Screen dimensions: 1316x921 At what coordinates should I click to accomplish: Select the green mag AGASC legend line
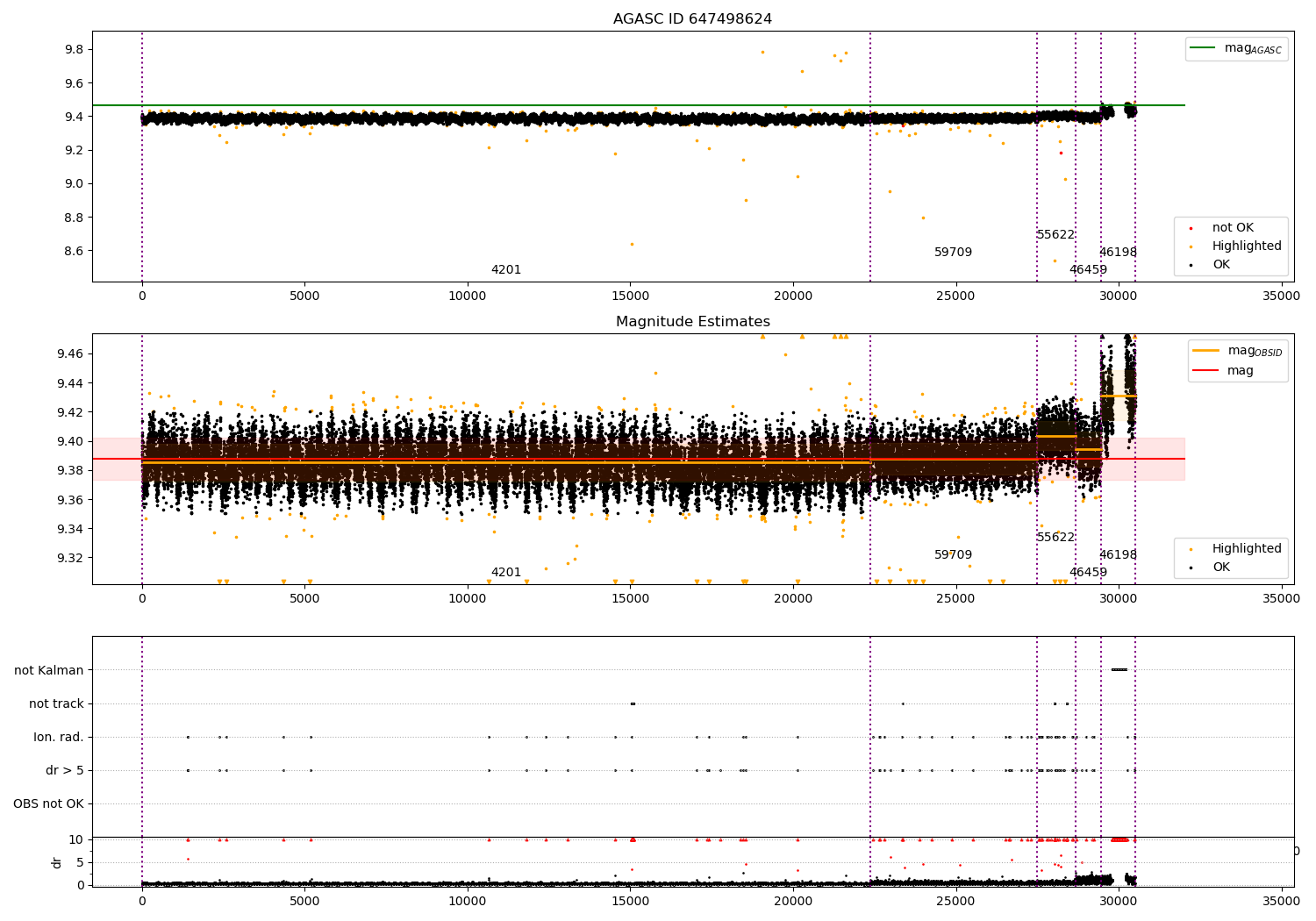[x=1203, y=48]
